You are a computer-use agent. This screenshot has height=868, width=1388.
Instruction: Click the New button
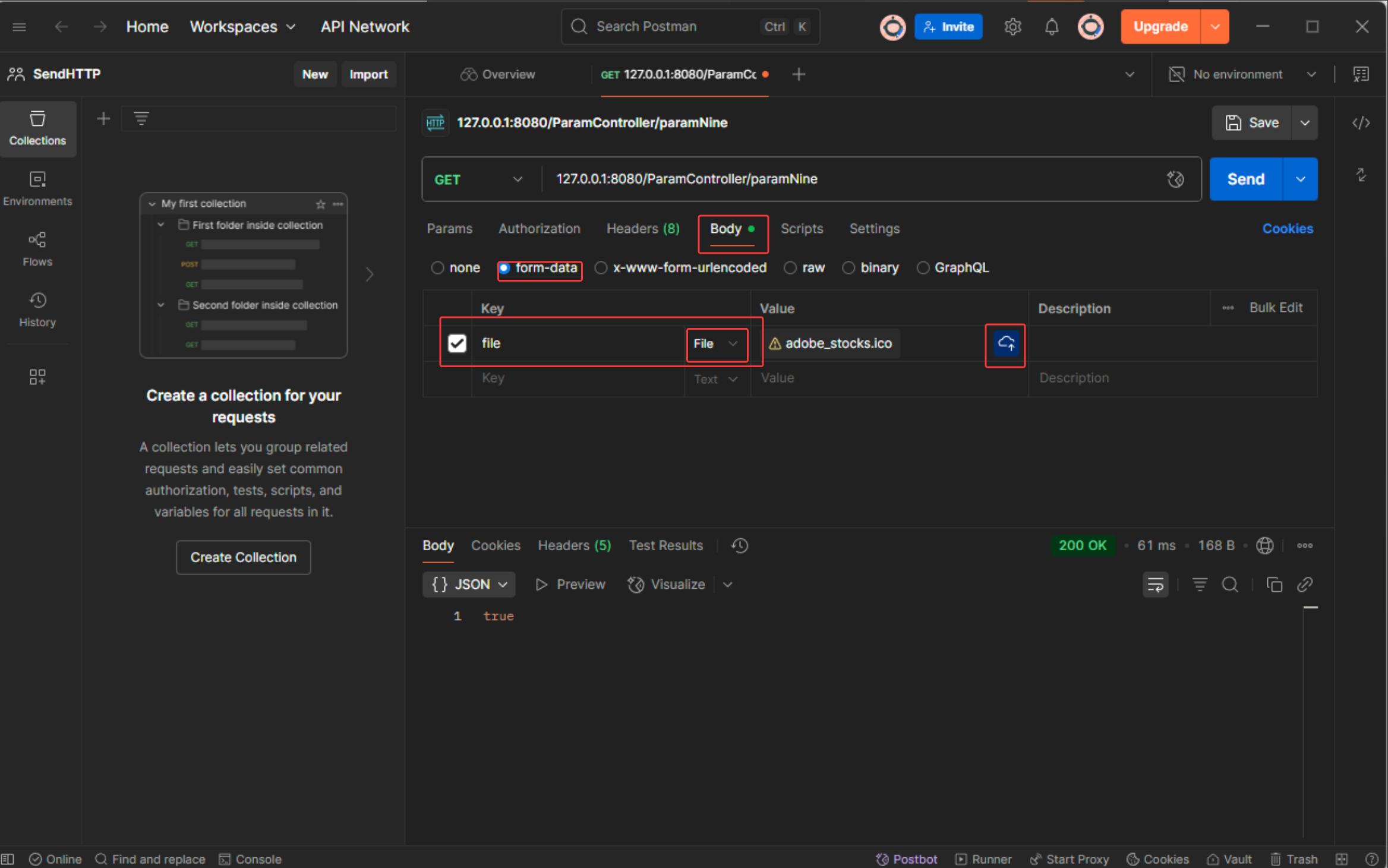coord(315,74)
